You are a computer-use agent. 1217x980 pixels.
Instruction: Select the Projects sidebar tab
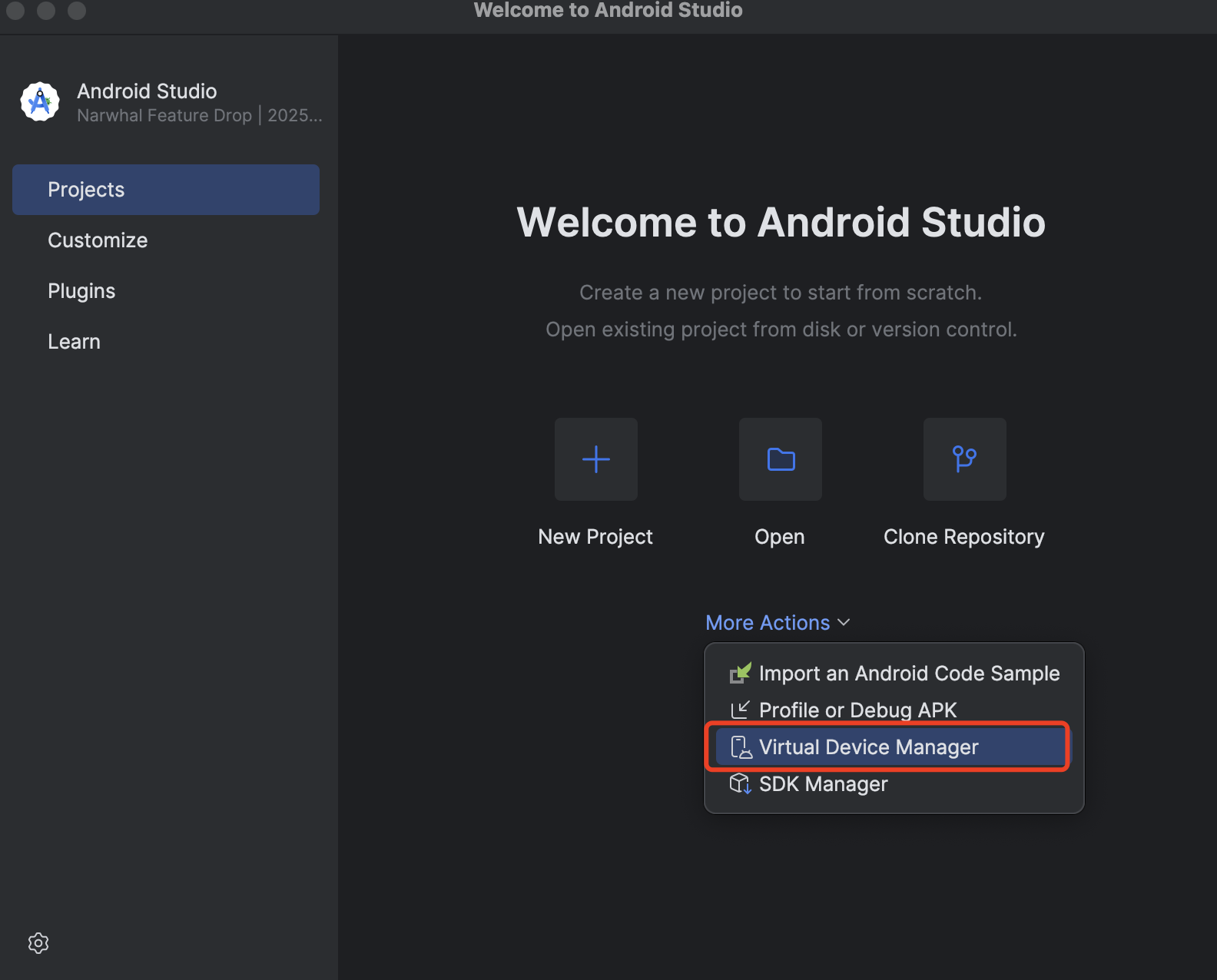[166, 190]
